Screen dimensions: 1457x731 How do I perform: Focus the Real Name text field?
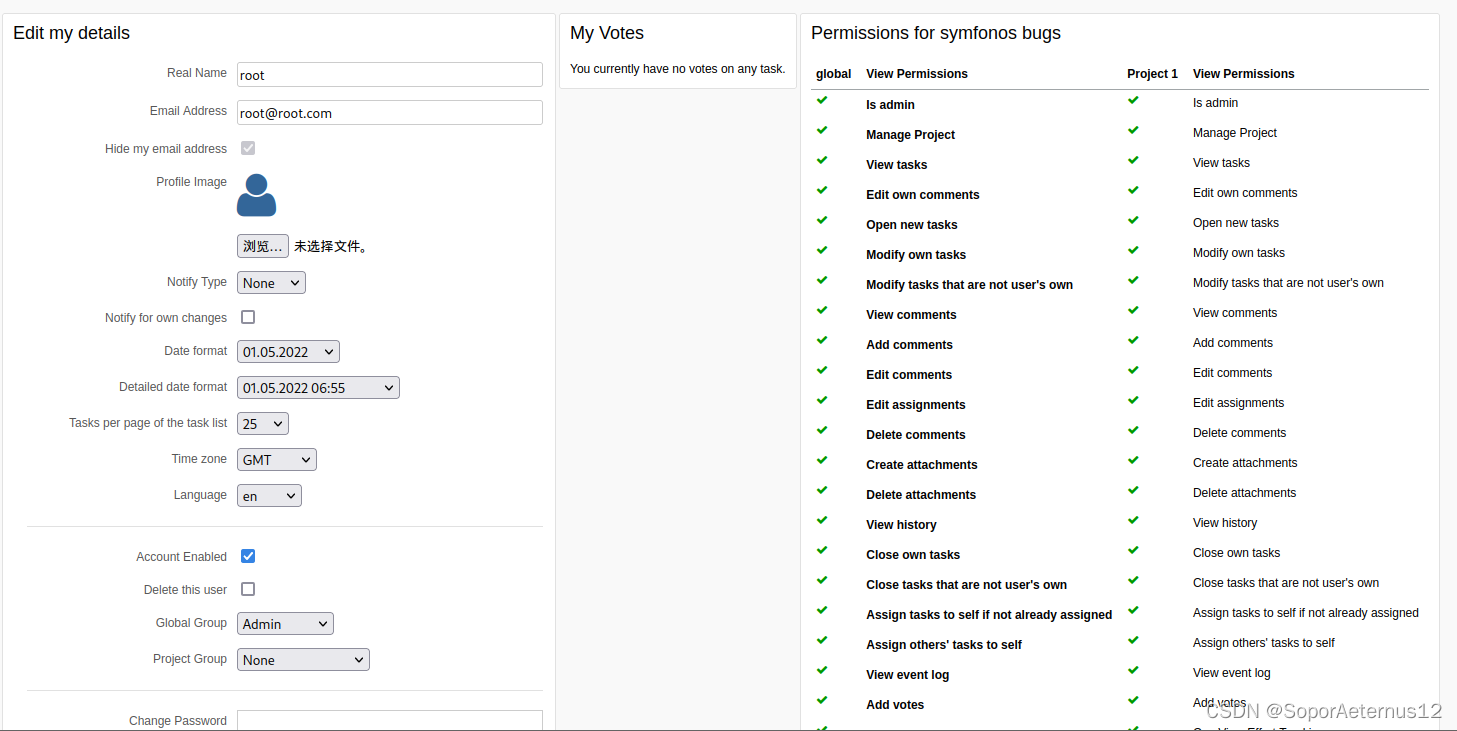click(x=389, y=75)
